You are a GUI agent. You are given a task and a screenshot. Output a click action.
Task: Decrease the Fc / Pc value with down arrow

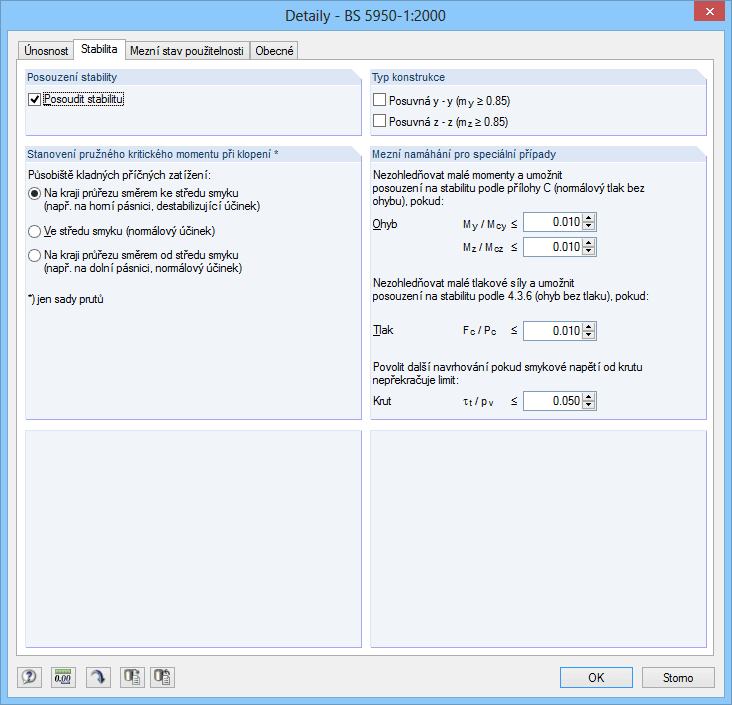tap(589, 335)
